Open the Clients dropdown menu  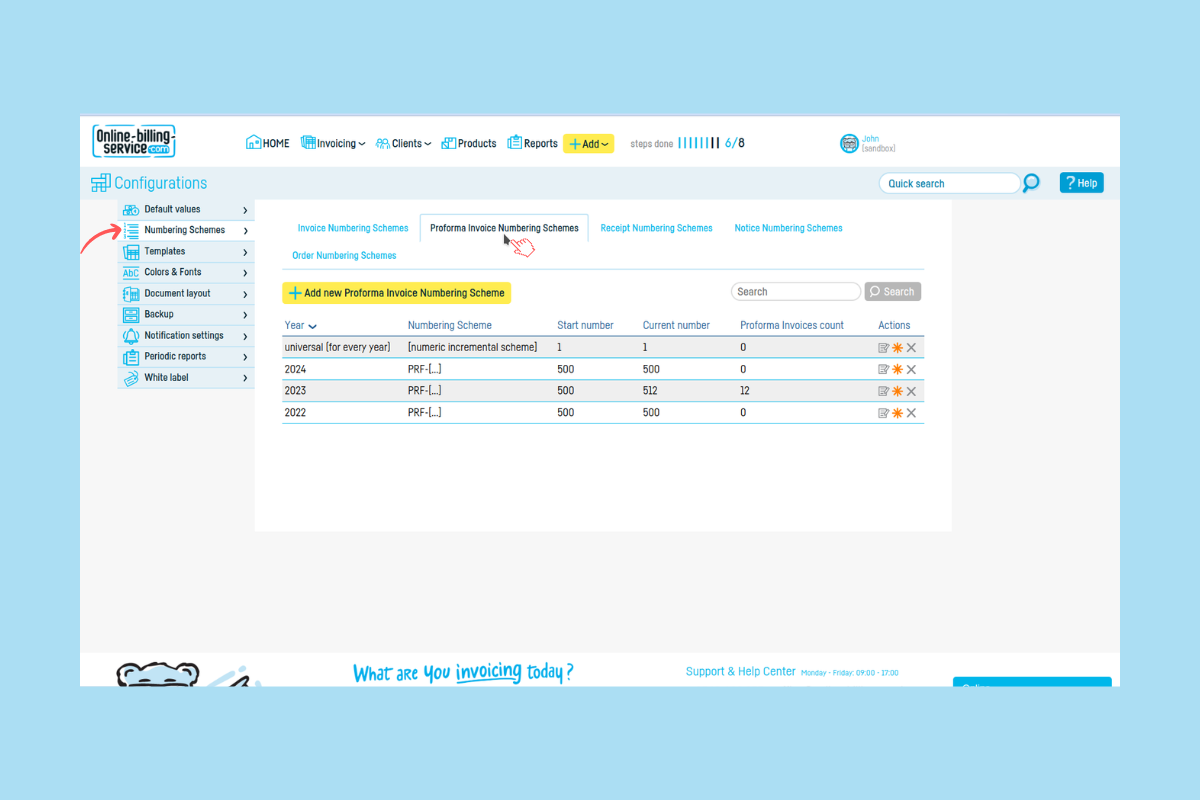tap(404, 143)
